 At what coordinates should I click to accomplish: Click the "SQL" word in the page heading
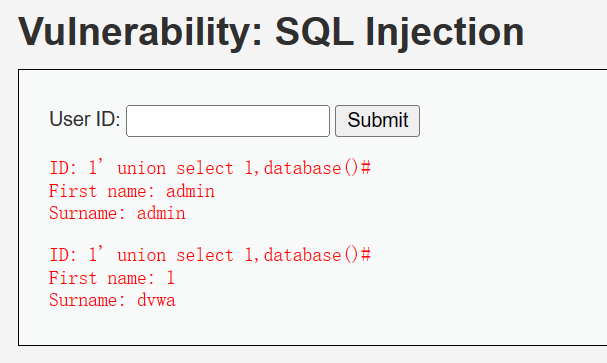point(314,33)
